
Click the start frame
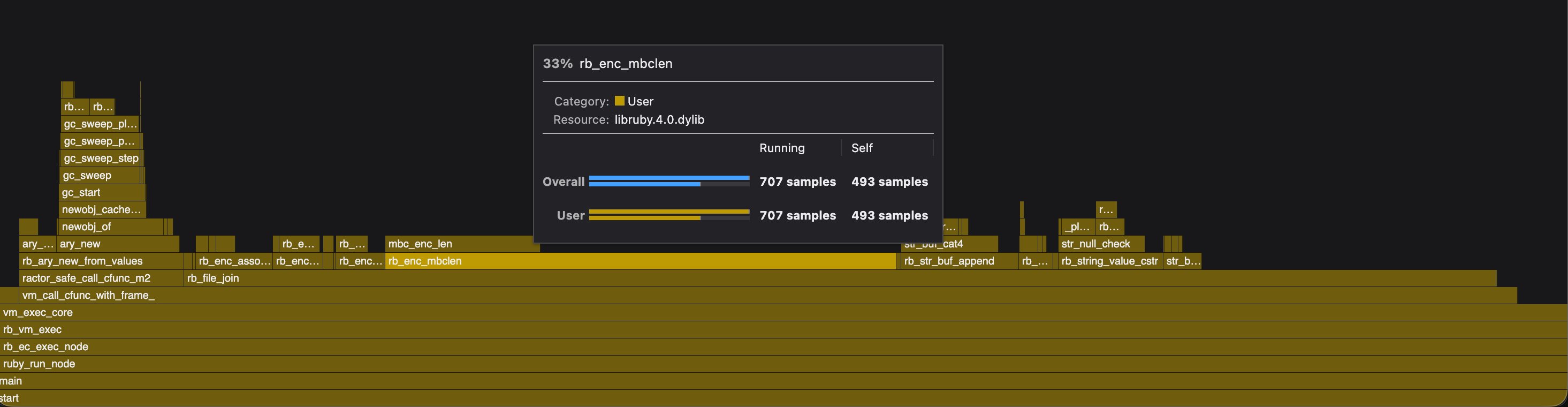pos(784,398)
